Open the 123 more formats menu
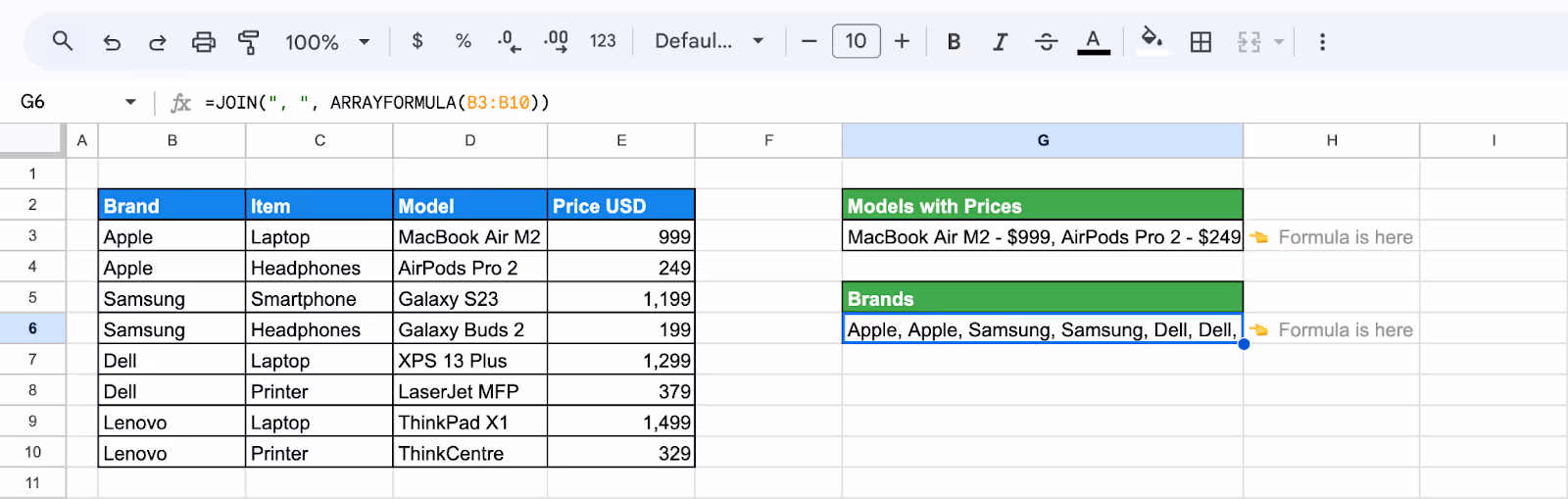The width and height of the screenshot is (1568, 499). tap(603, 41)
